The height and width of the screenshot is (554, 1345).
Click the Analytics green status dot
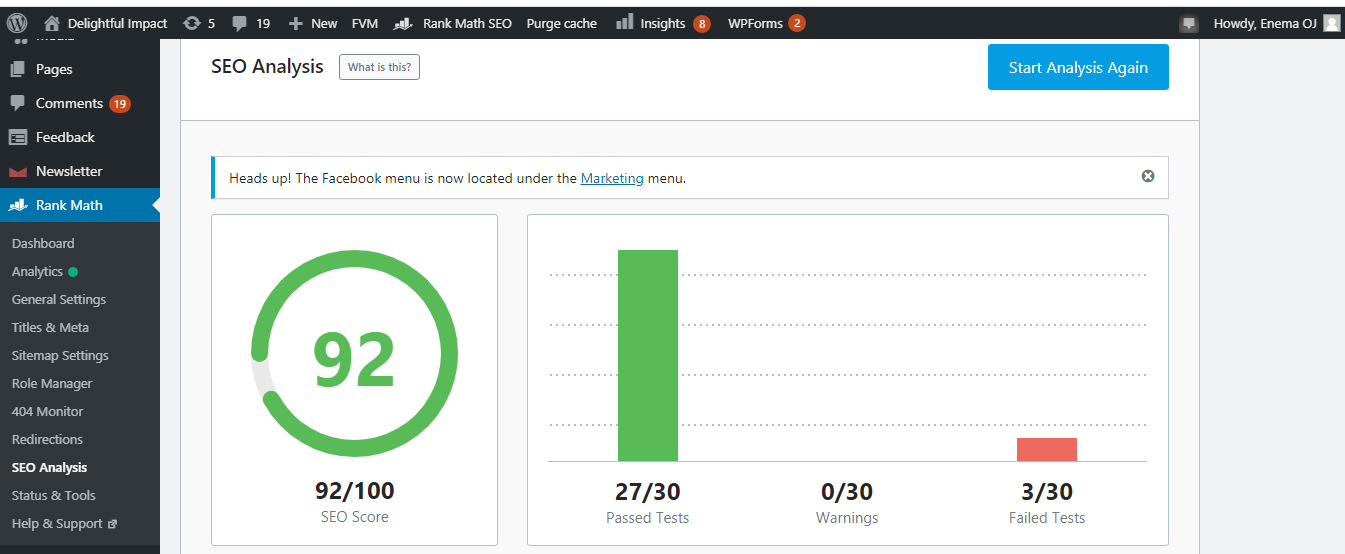coord(73,271)
